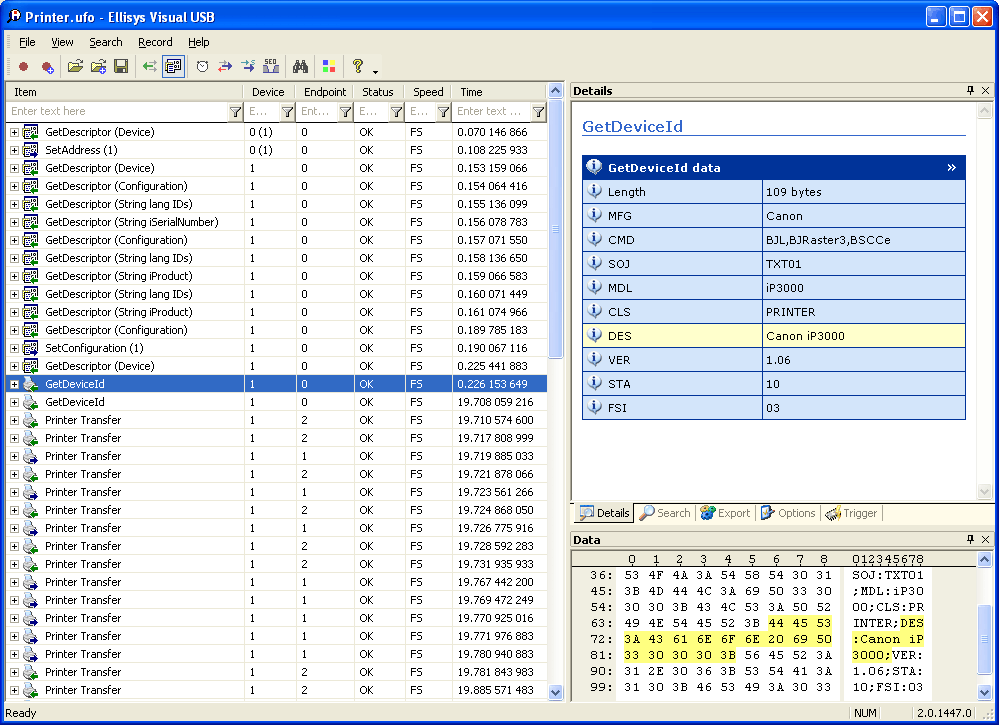Collapse the GetDeviceId data section chevron
The image size is (999, 725).
point(952,168)
